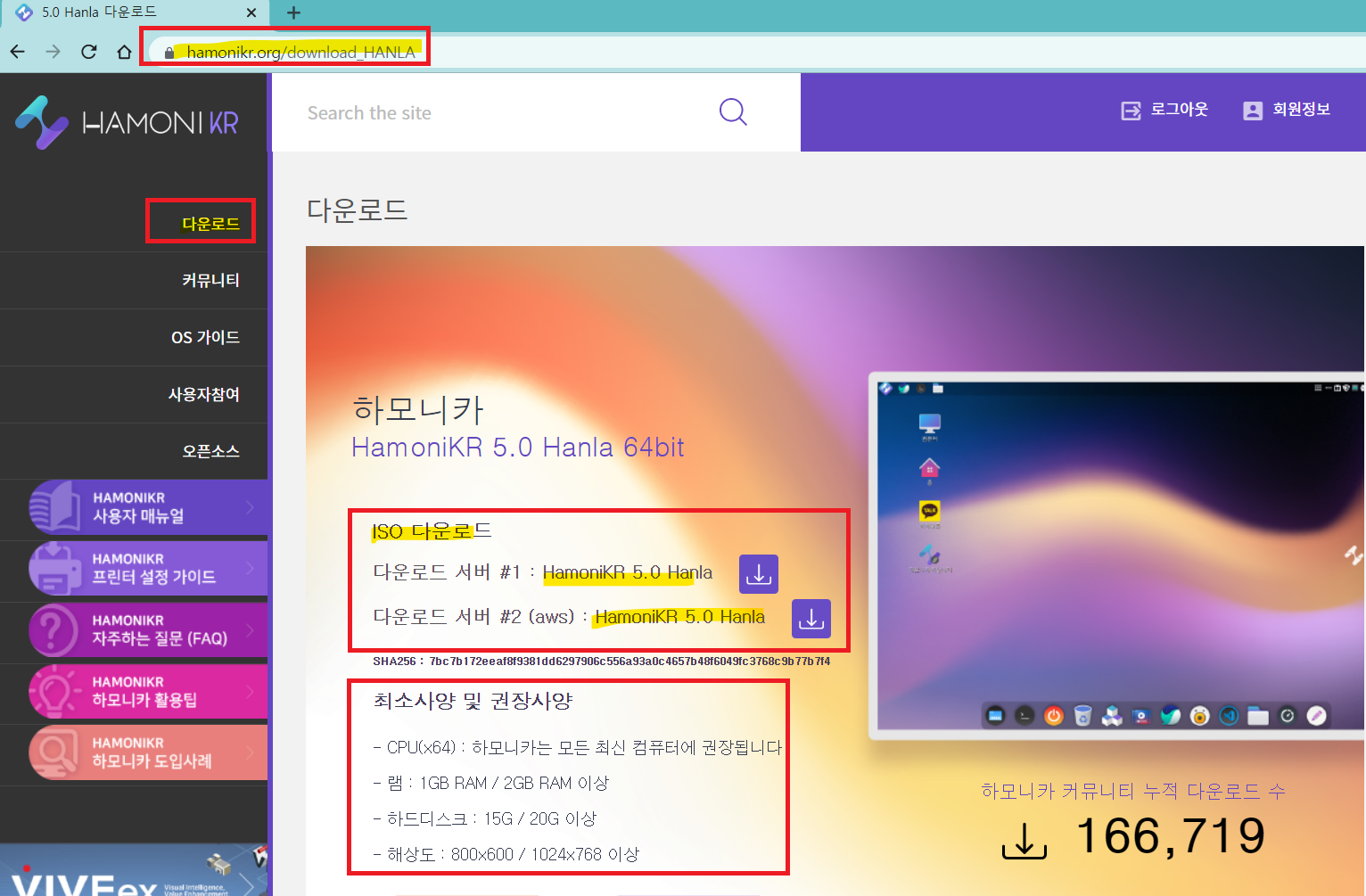Open the 사용자 매뉴얼 banner
The image size is (1366, 896).
click(148, 507)
